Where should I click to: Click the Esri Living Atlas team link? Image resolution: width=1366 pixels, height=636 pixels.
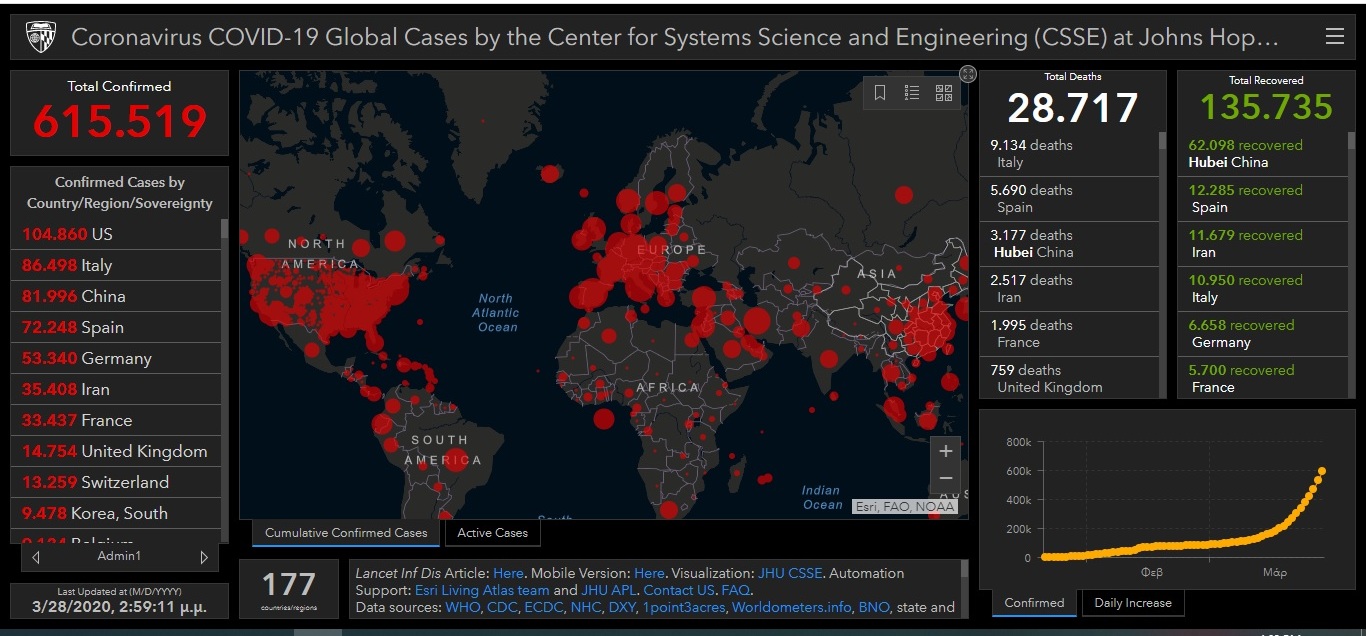coord(482,590)
